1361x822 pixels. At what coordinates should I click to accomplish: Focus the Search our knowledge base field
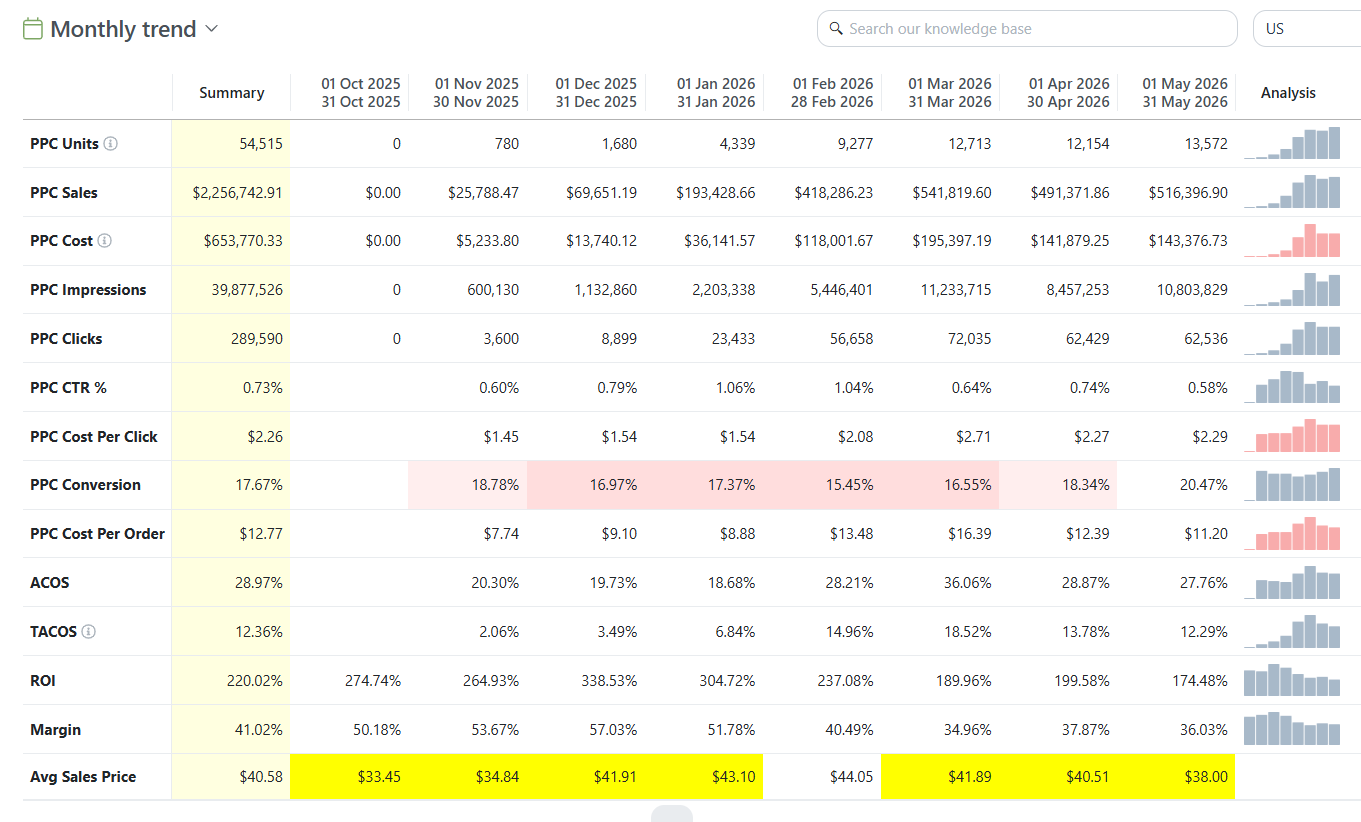point(1027,29)
